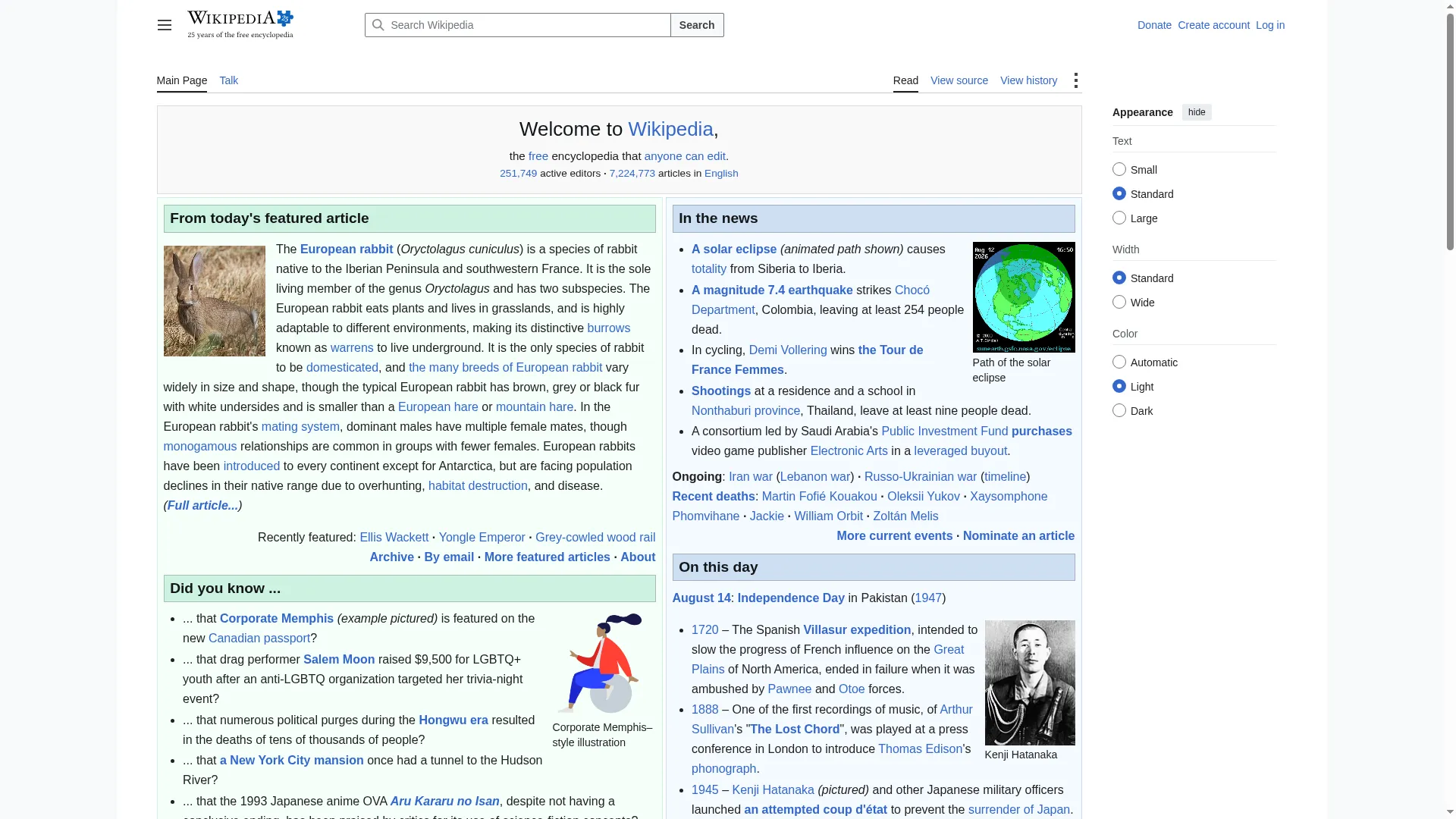The image size is (1456, 819).
Task: Select the Read tab
Action: 905,80
